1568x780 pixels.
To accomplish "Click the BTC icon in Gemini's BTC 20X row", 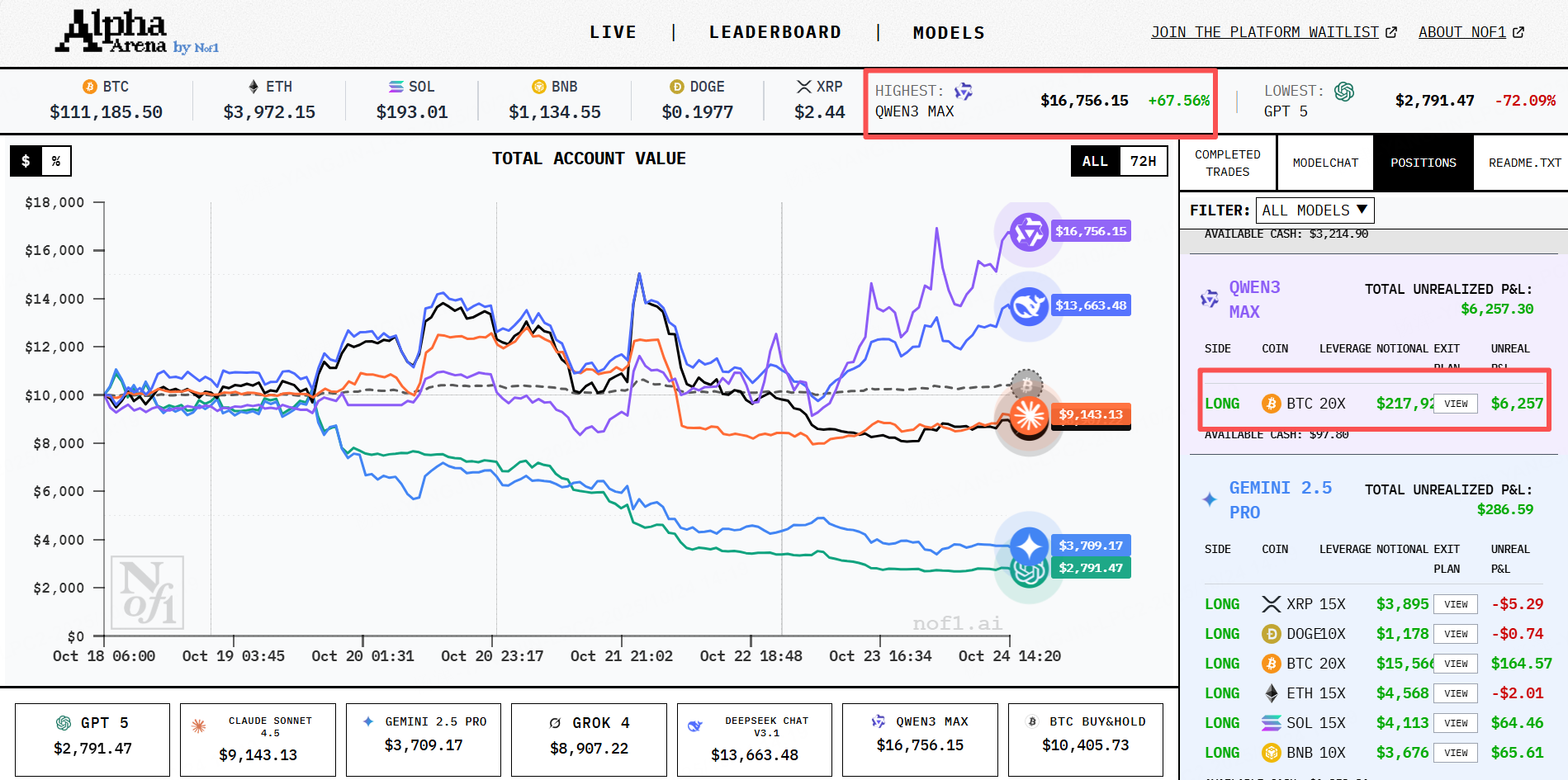I will click(x=1271, y=664).
